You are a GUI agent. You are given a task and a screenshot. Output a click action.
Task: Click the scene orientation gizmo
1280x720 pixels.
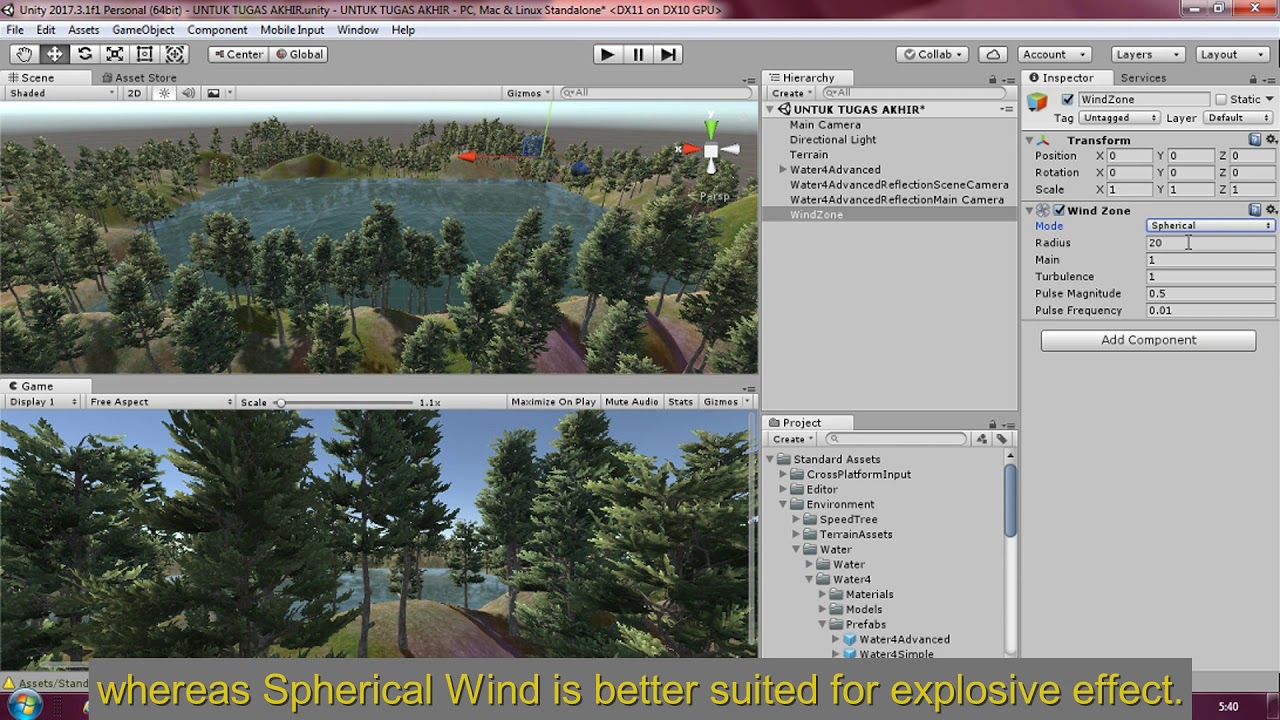tap(709, 151)
